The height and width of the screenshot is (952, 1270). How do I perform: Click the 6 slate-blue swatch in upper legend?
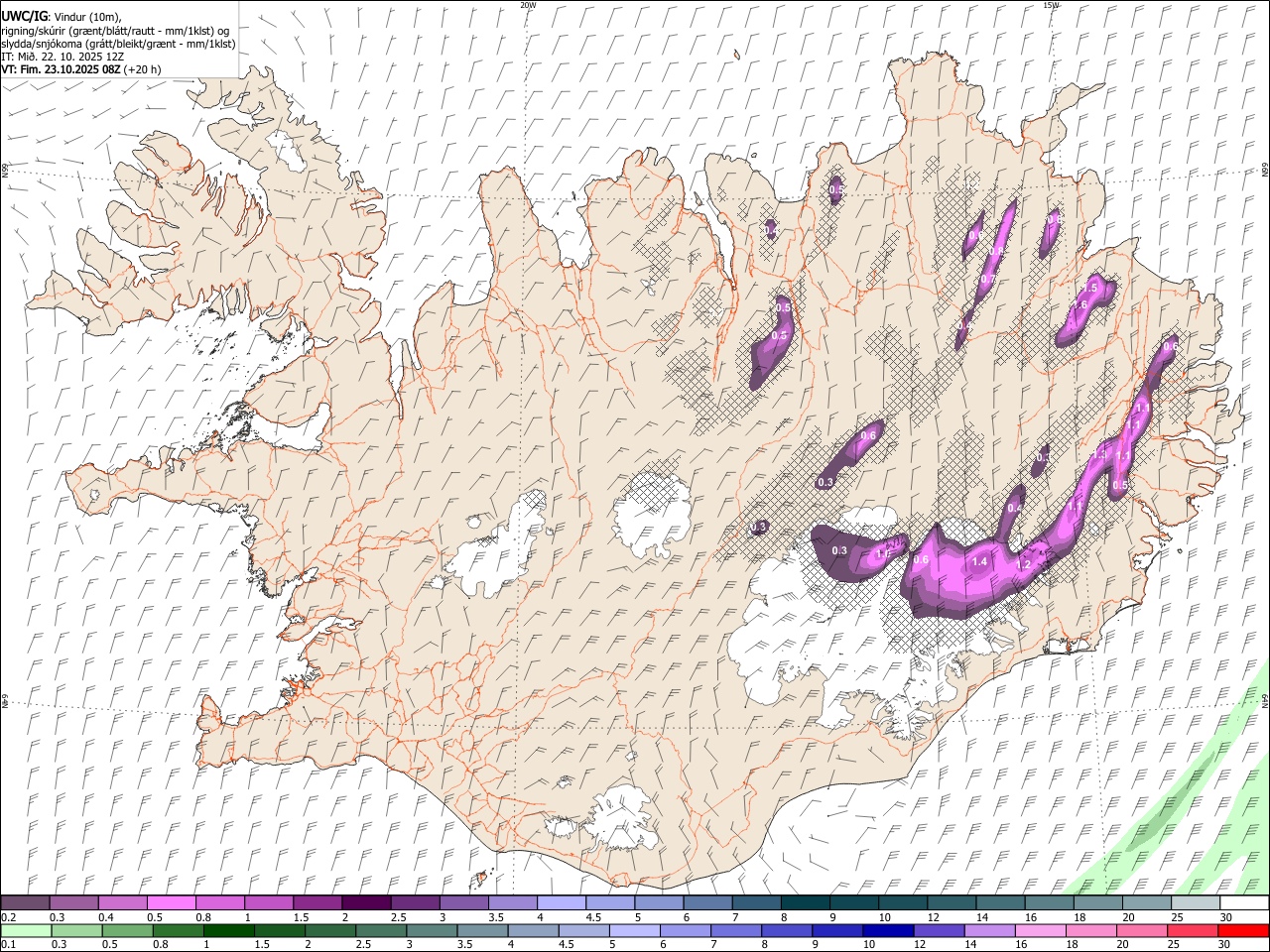coord(707,902)
